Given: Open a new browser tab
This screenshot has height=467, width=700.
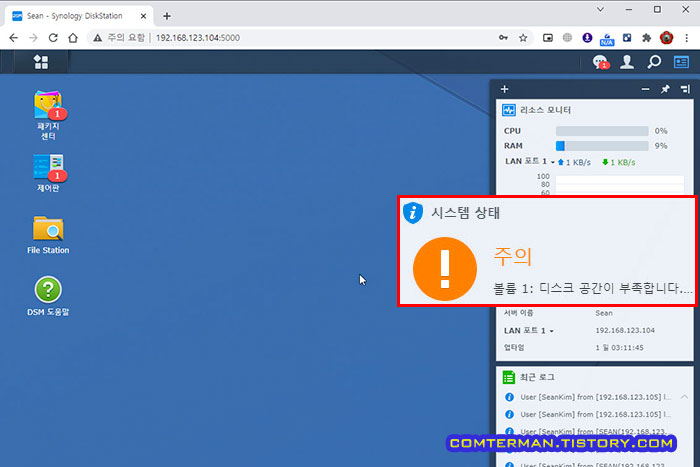Looking at the screenshot, I should pyautogui.click(x=167, y=16).
